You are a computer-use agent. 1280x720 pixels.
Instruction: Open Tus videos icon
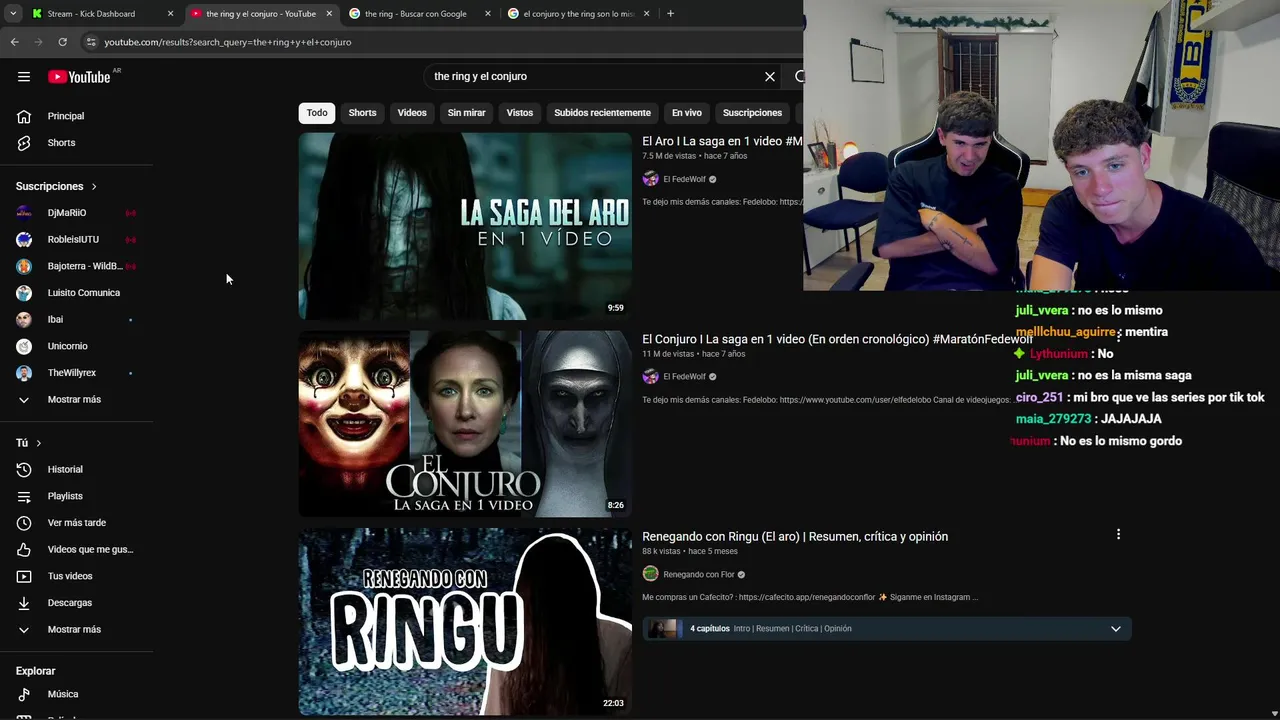(24, 576)
